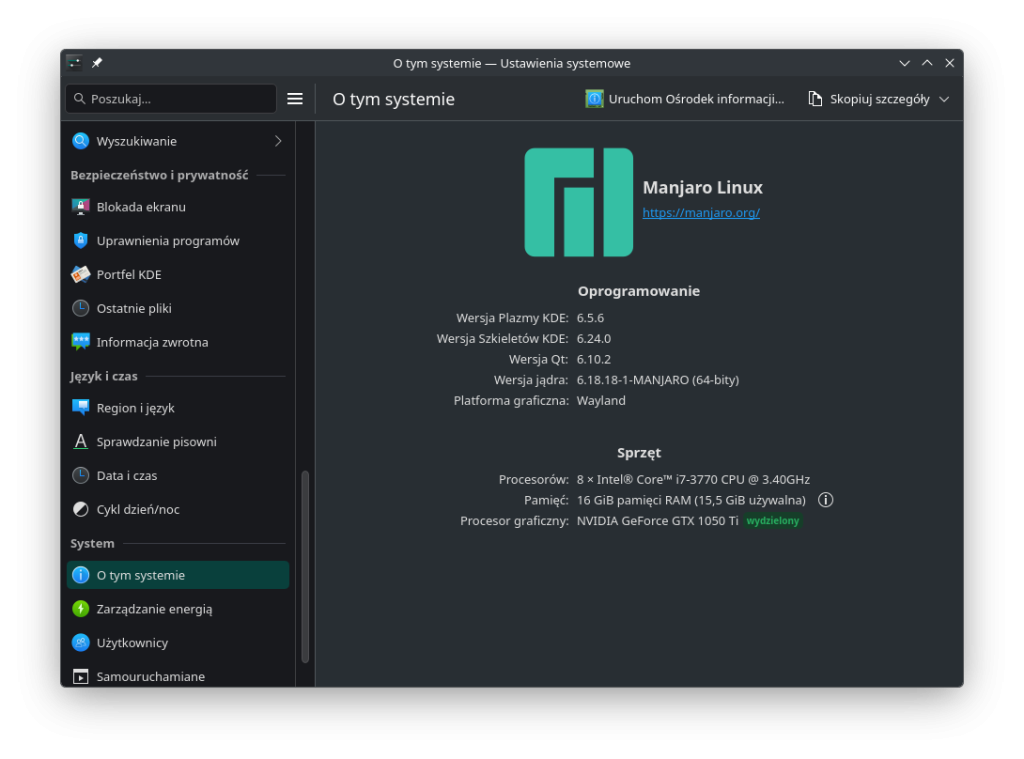Open the hamburger menu next to search
Viewport: 1024px width, 759px height.
click(295, 99)
